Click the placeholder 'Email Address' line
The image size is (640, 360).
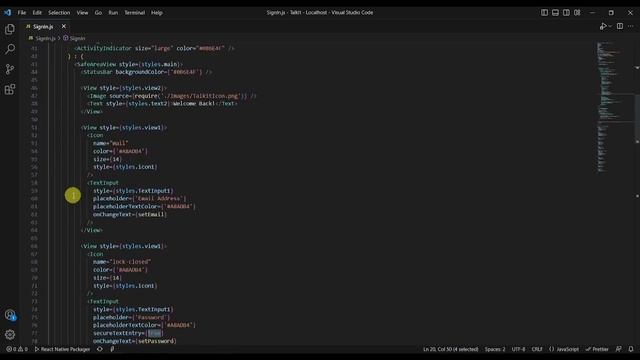click(x=139, y=199)
